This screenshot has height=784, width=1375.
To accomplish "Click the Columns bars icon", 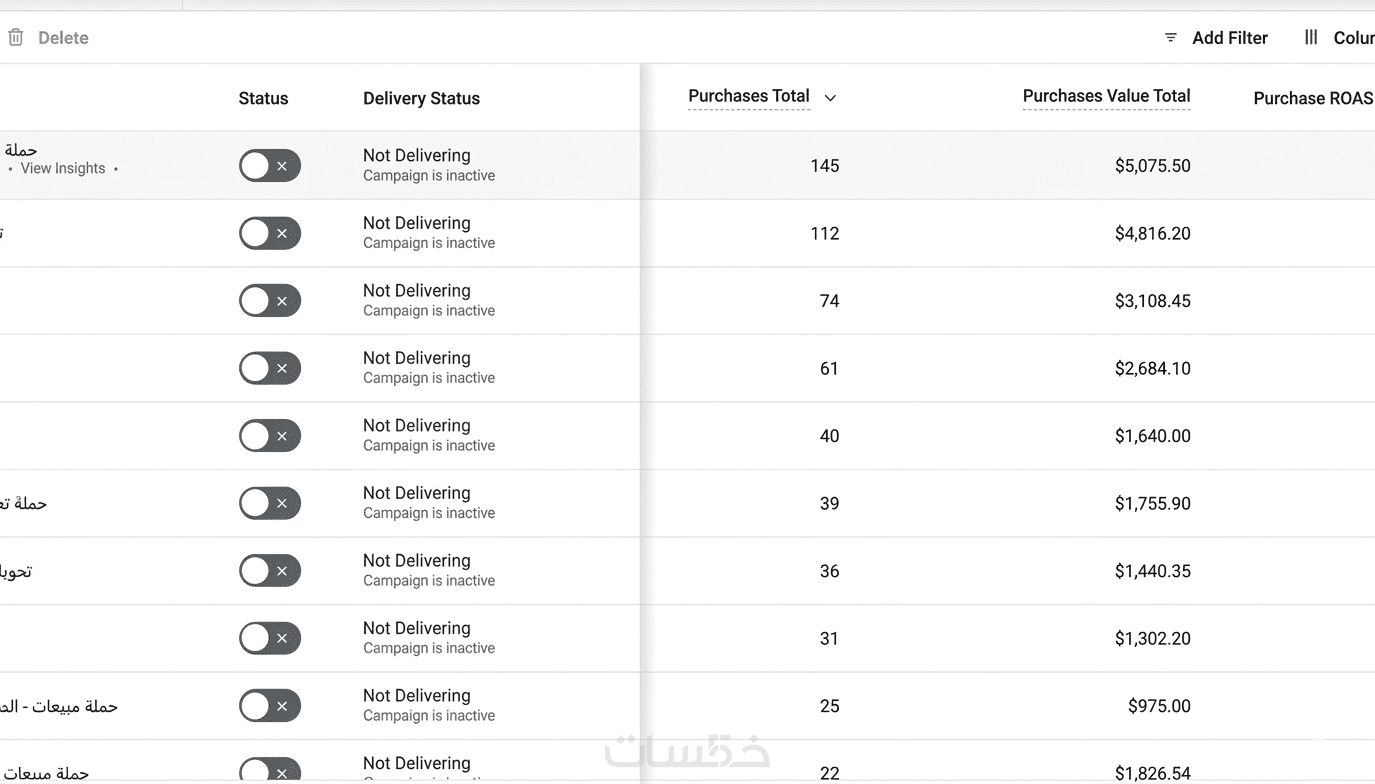I will point(1311,38).
